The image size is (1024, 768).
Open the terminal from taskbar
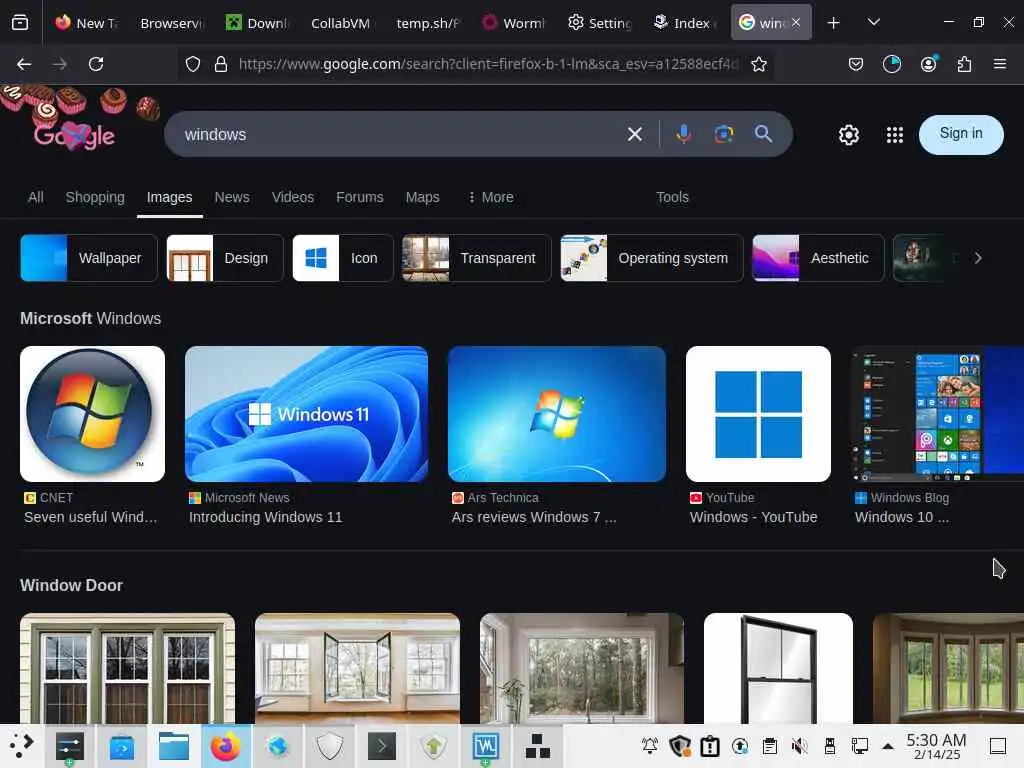[x=381, y=746]
